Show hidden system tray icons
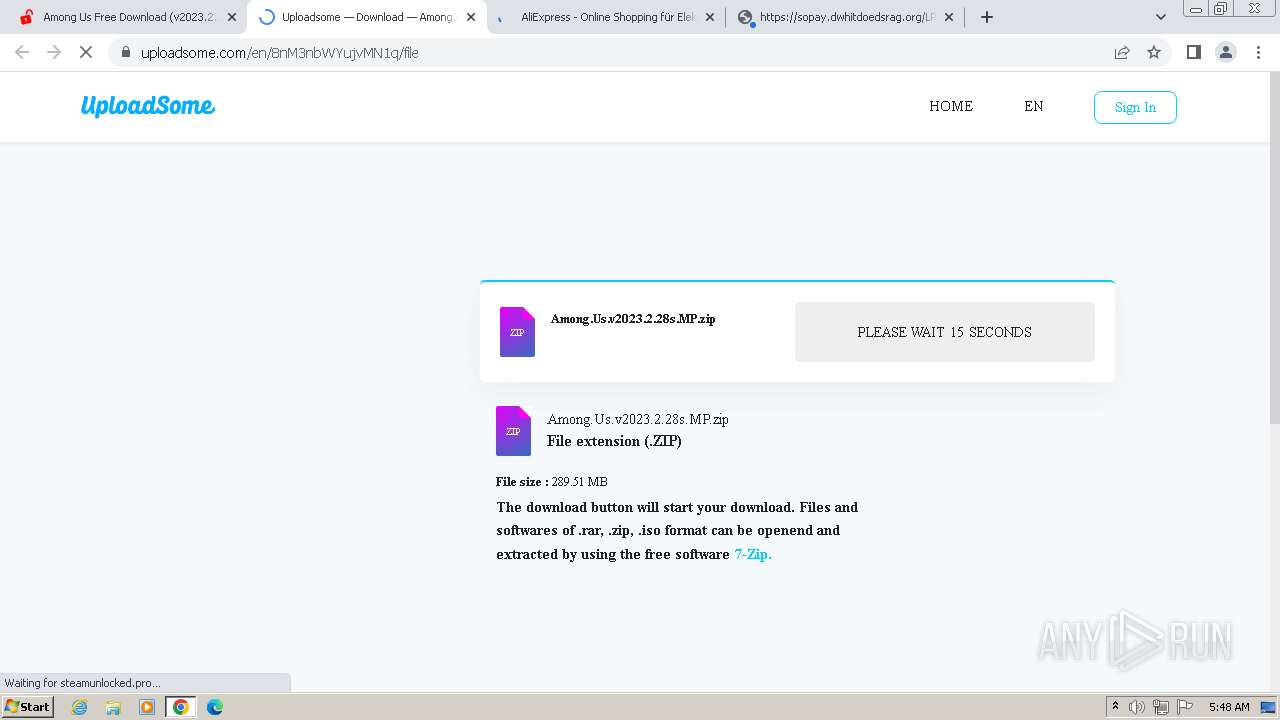The image size is (1280, 720). tap(1115, 707)
